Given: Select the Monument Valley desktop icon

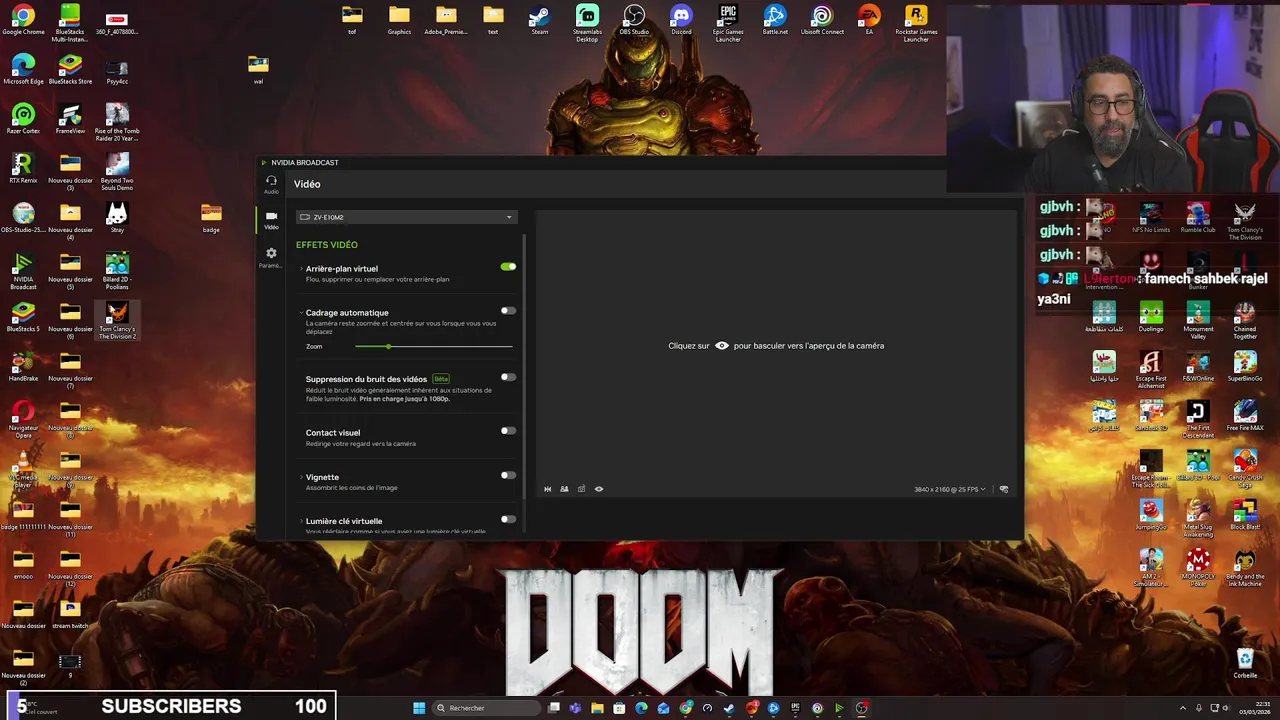Looking at the screenshot, I should [x=1198, y=321].
